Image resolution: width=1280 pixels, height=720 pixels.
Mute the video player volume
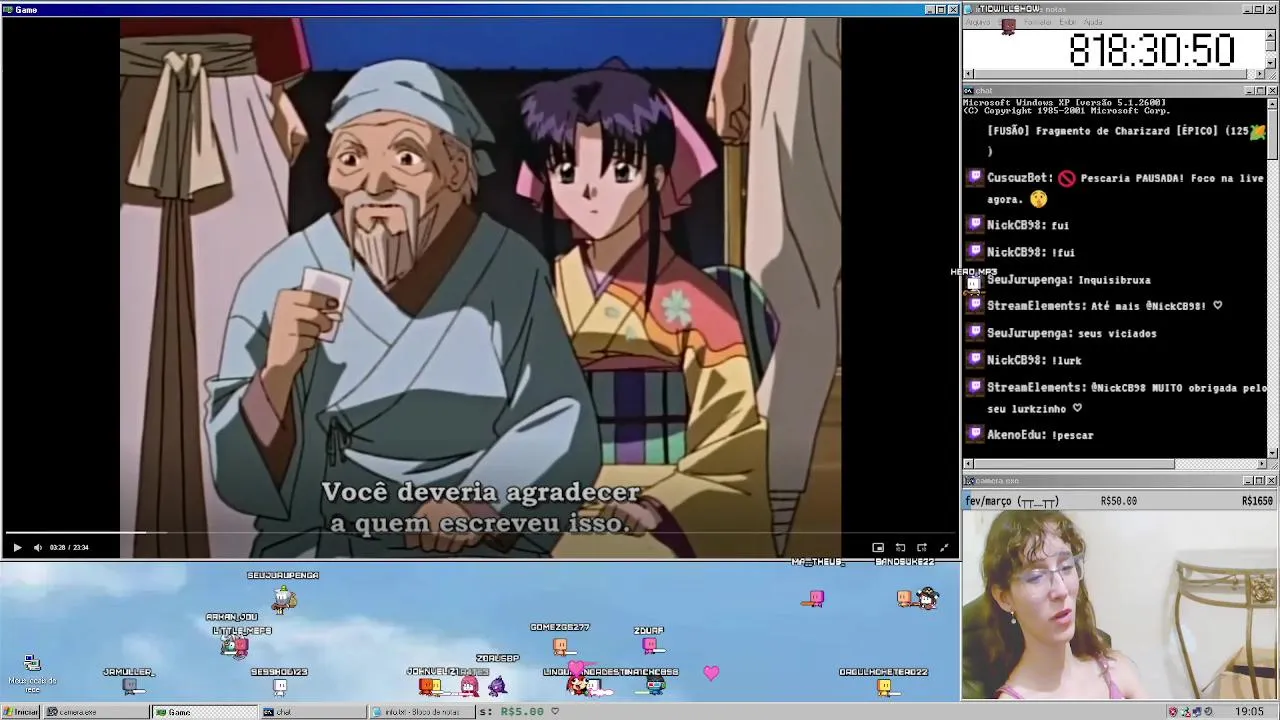[38, 547]
